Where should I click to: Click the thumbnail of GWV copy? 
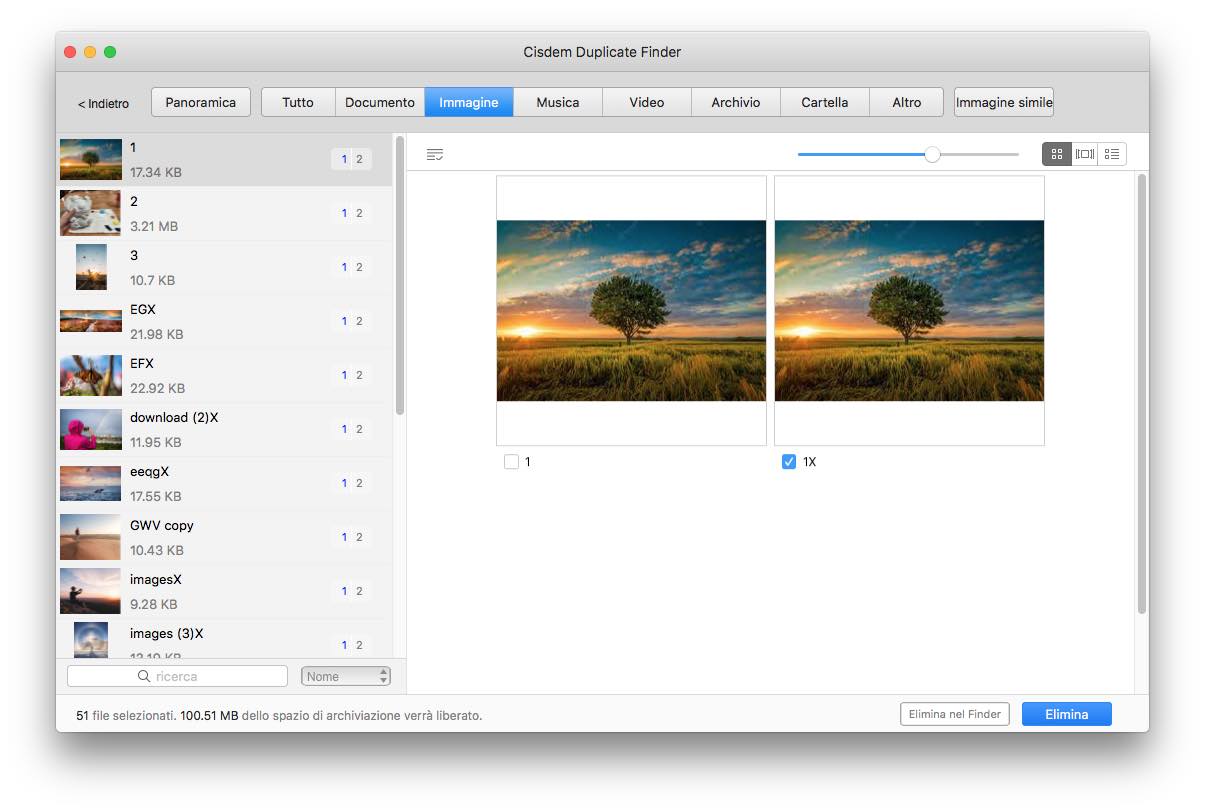tap(90, 537)
